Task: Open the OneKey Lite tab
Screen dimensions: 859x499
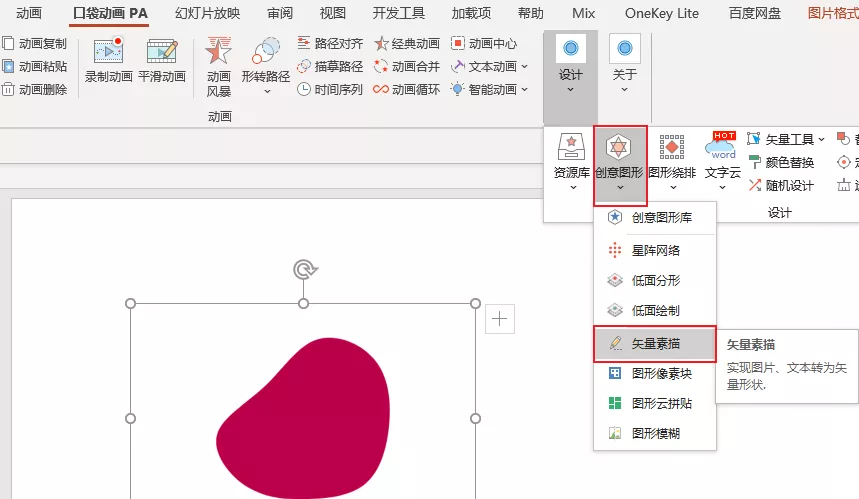Action: 662,13
